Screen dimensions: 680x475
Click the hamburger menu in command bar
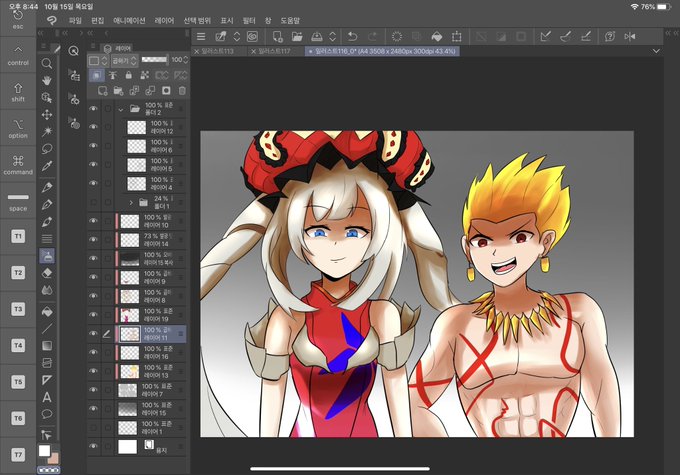click(x=201, y=36)
